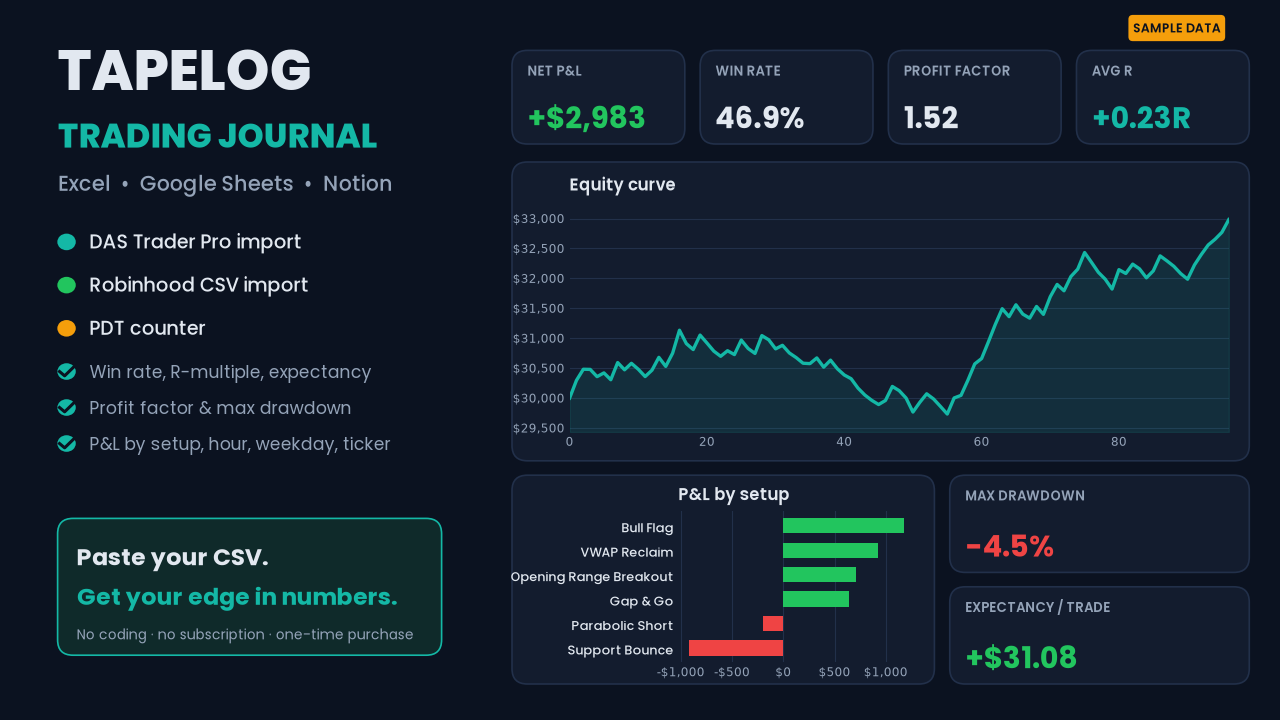Click the TRADING JOURNAL subtitle
This screenshot has width=1280, height=720.
[x=217, y=136]
